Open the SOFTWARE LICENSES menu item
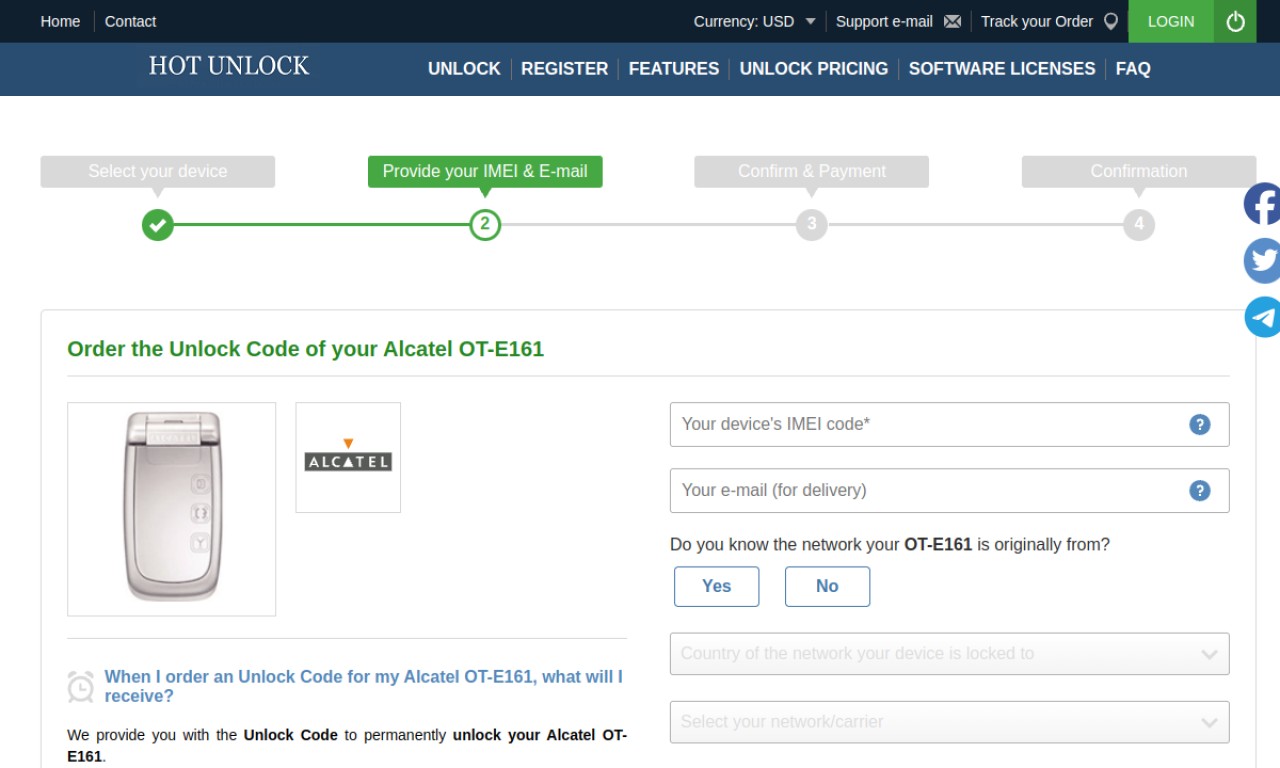The height and width of the screenshot is (768, 1280). (x=1002, y=69)
